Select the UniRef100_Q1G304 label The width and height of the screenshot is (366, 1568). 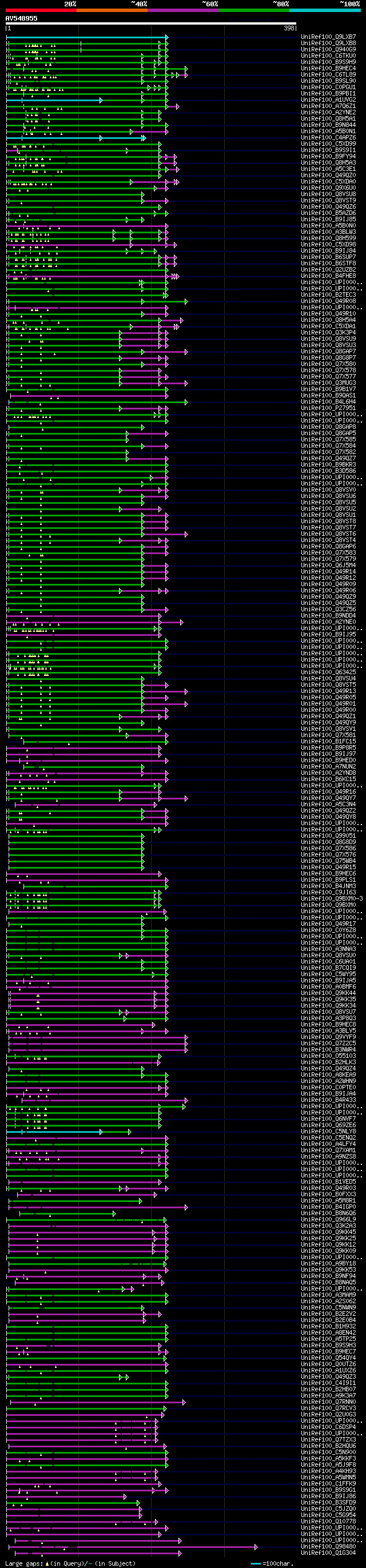click(x=328, y=1552)
